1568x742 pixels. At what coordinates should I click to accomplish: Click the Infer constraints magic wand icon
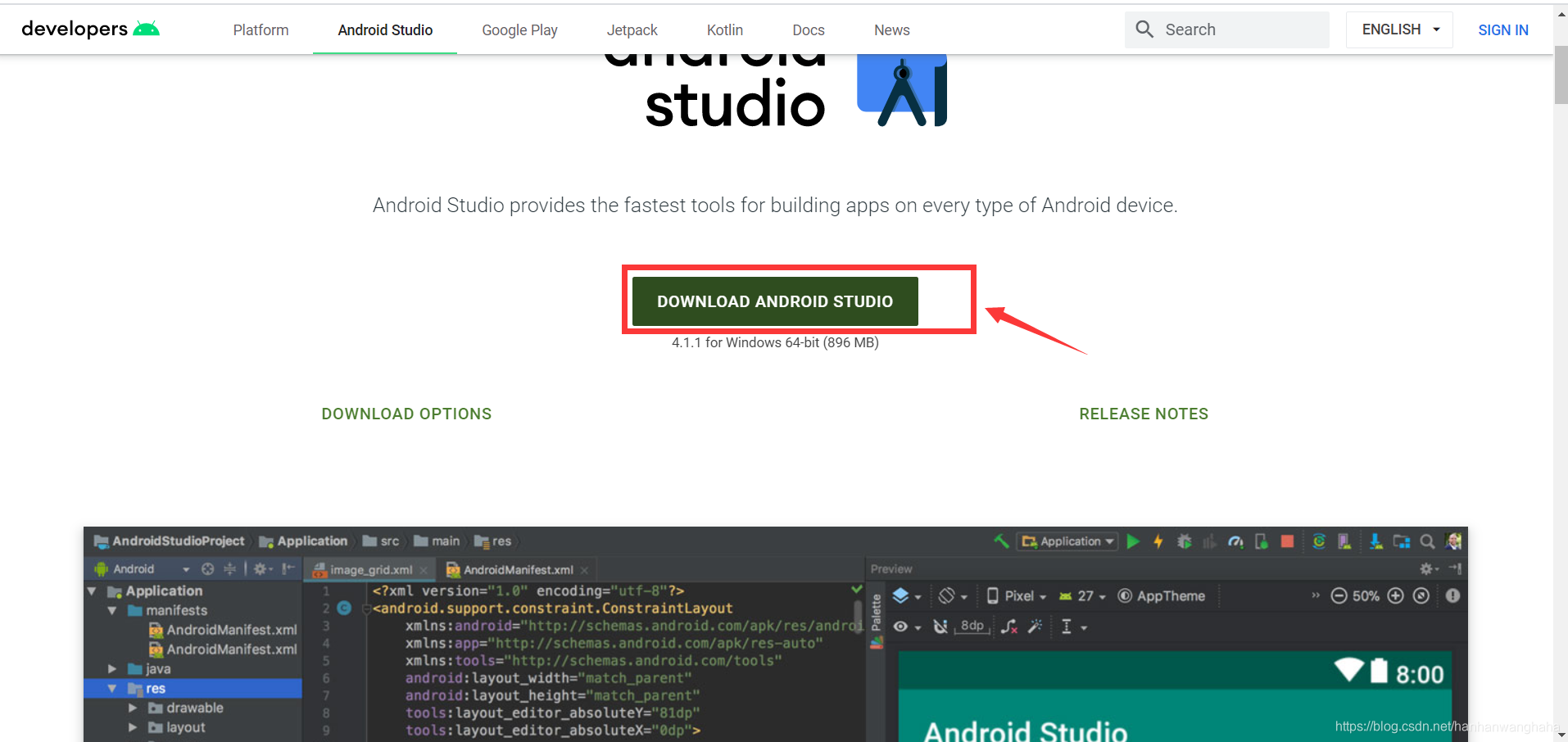point(1036,627)
